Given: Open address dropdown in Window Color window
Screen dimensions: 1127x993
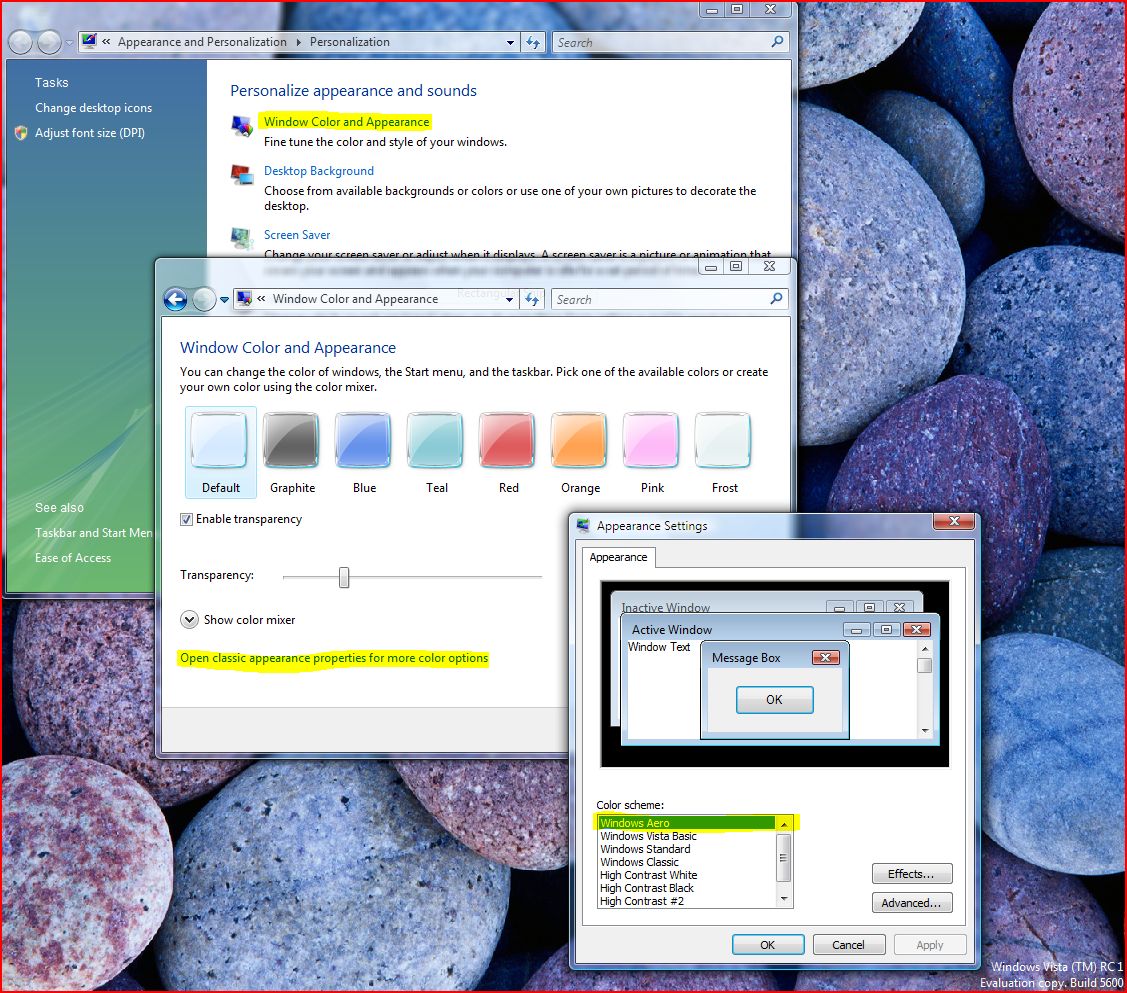Looking at the screenshot, I should [x=509, y=300].
